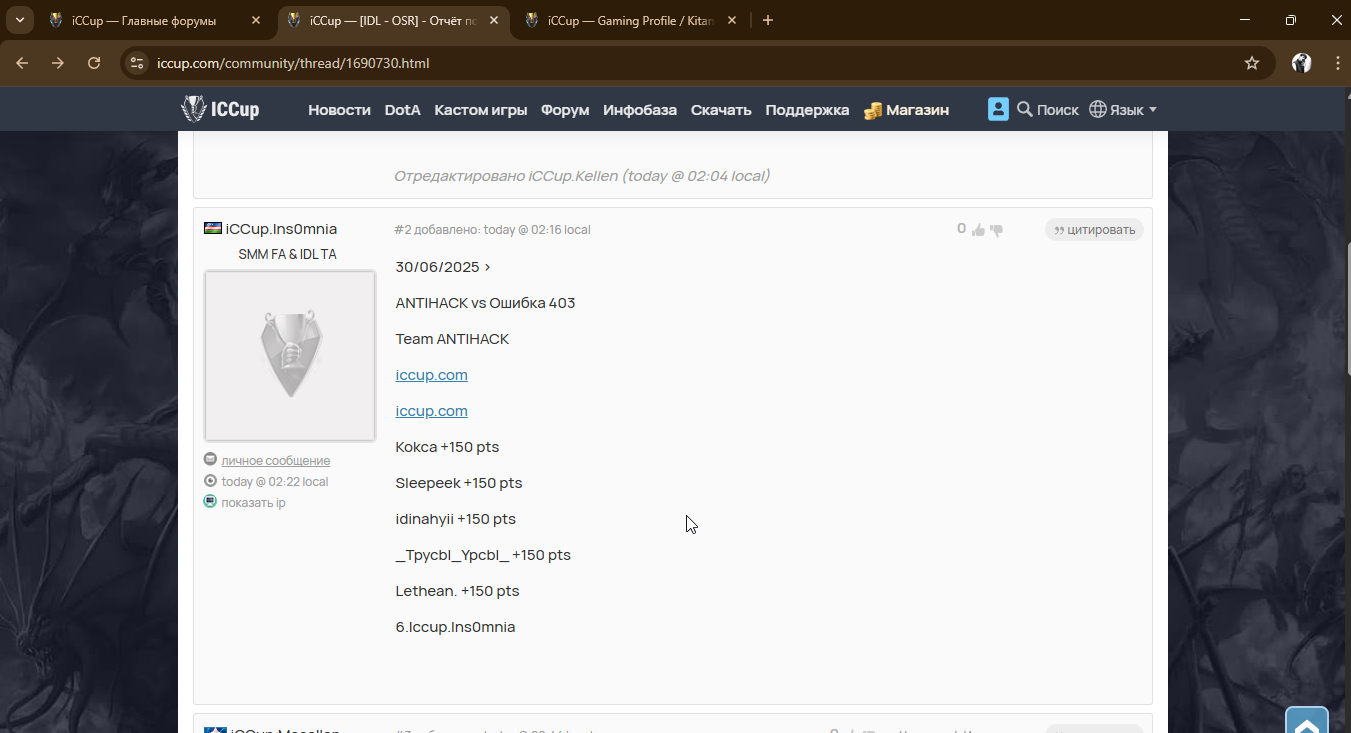Click the thumbs-down icon on post #2
1351x733 pixels.
coord(996,230)
